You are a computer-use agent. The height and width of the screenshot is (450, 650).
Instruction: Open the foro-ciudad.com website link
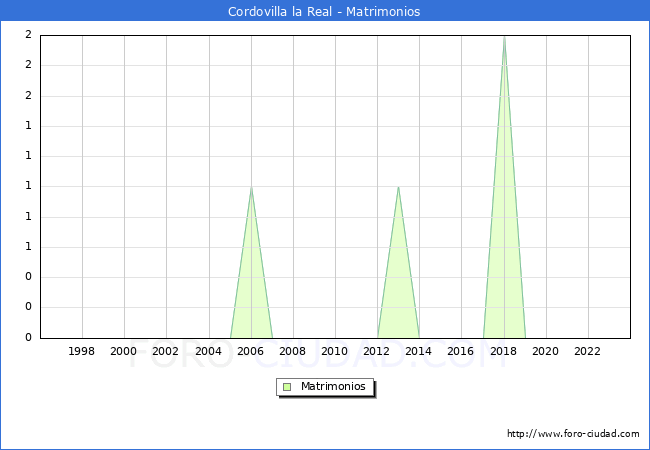click(573, 434)
